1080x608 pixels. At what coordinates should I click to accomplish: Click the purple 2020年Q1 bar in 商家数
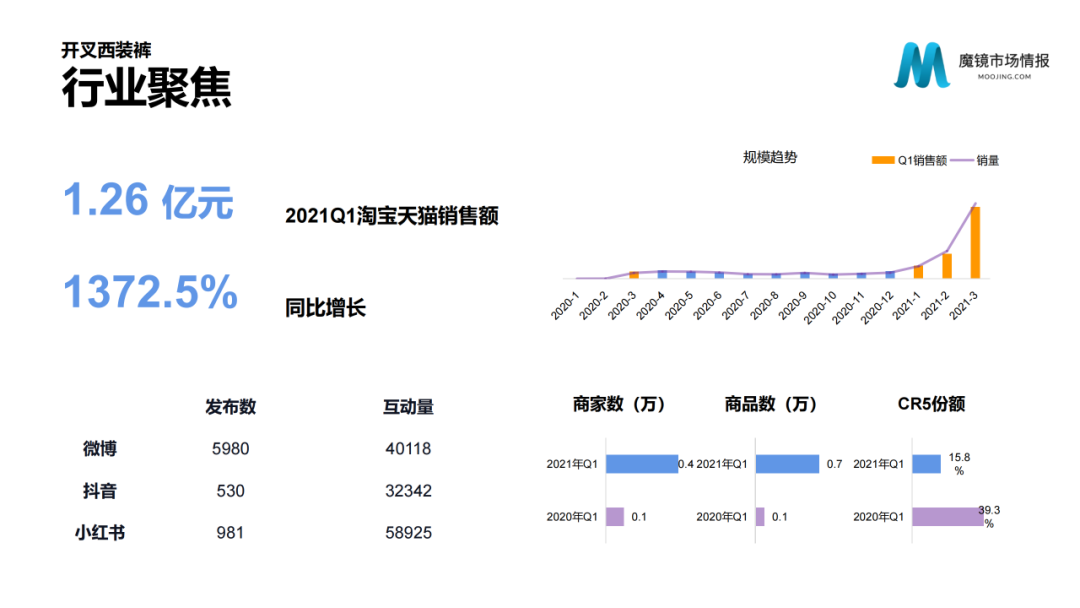click(x=615, y=516)
